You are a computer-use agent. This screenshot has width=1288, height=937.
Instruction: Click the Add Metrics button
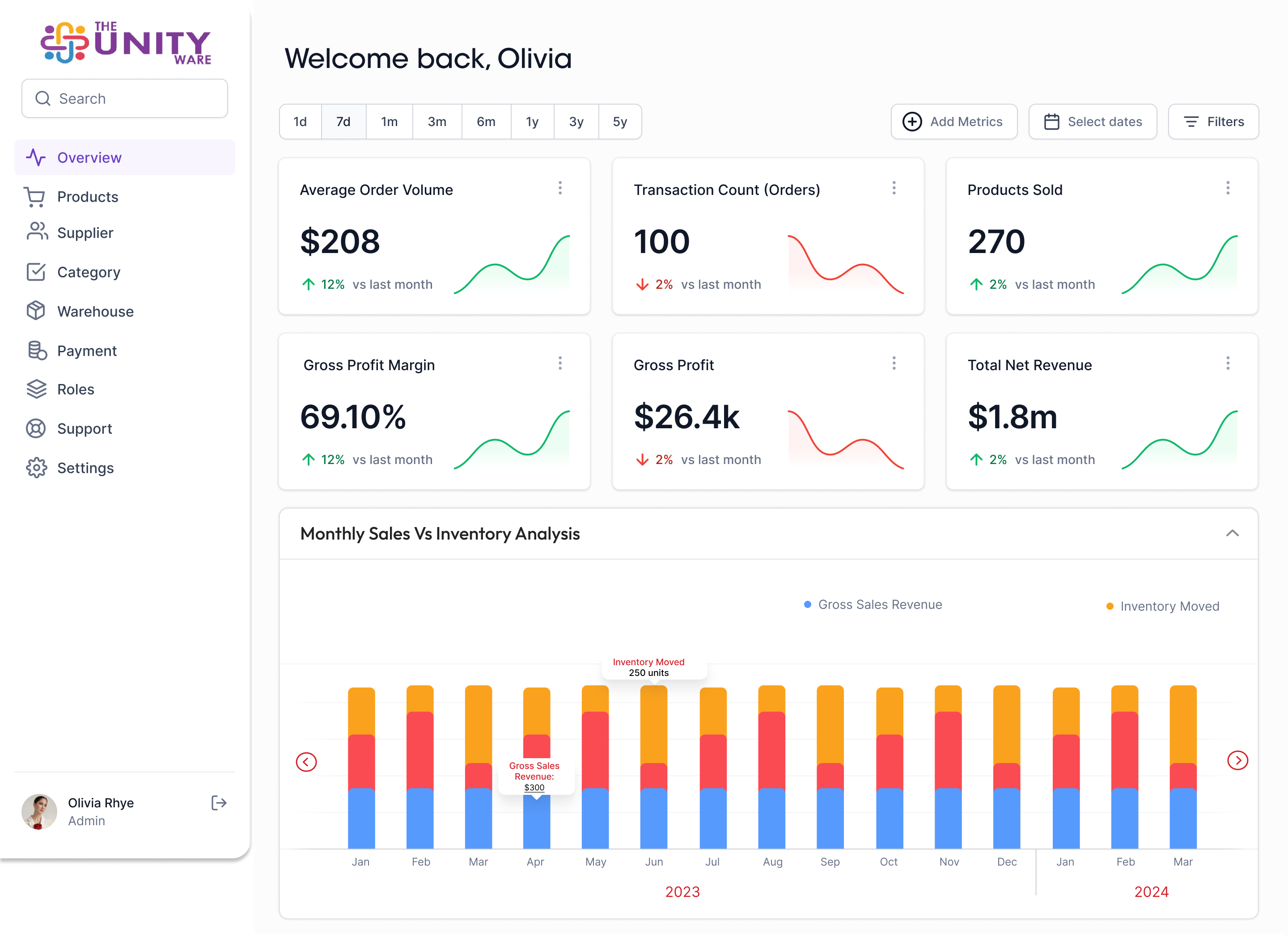point(953,122)
